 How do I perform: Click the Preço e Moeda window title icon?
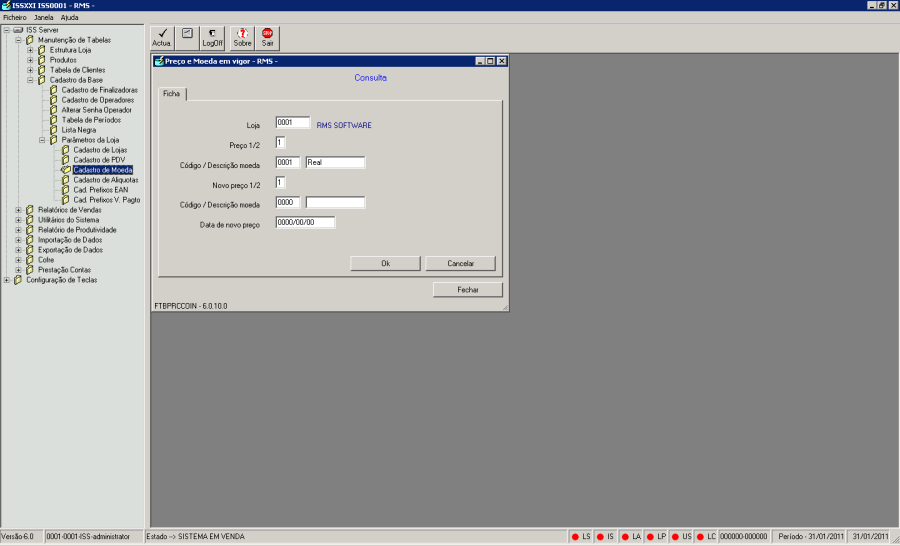[x=160, y=61]
